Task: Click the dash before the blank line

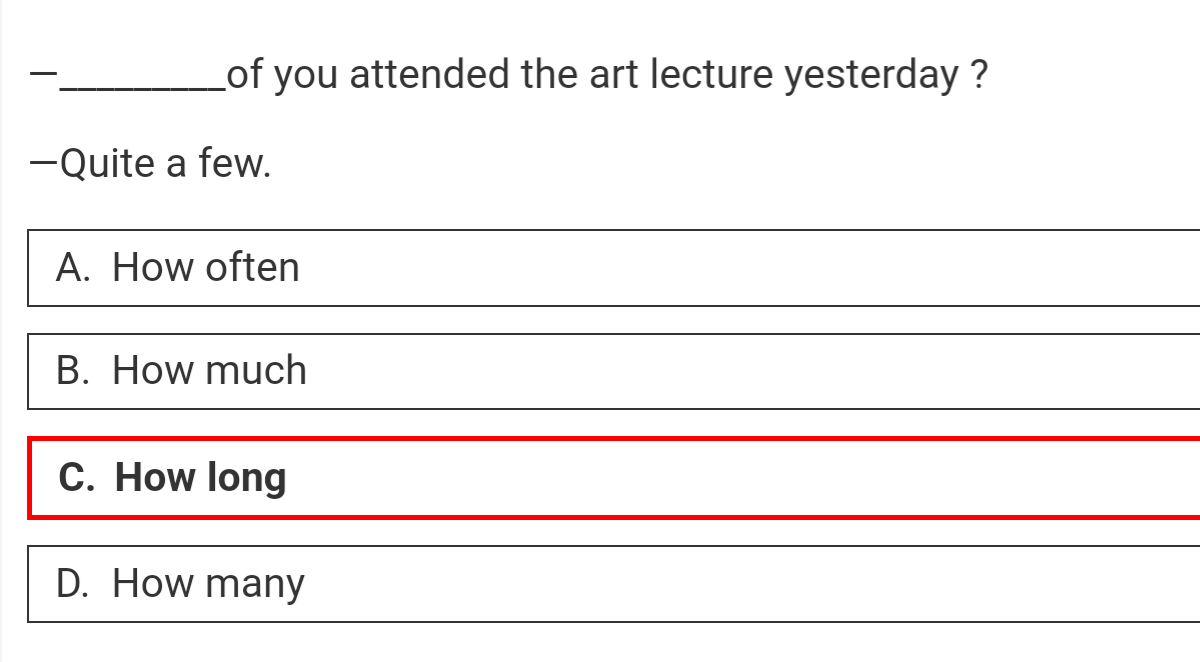Action: click(43, 75)
